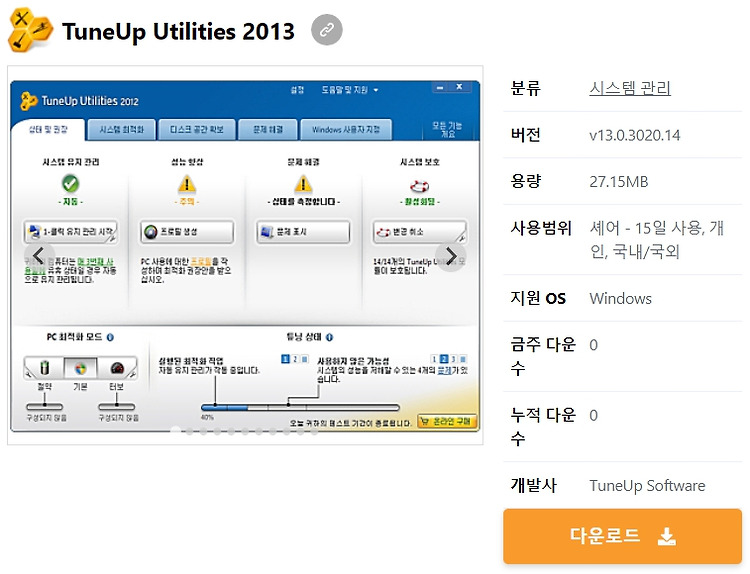Click the yellow 온라인 구매 button
The width and height of the screenshot is (750, 574).
click(x=447, y=421)
